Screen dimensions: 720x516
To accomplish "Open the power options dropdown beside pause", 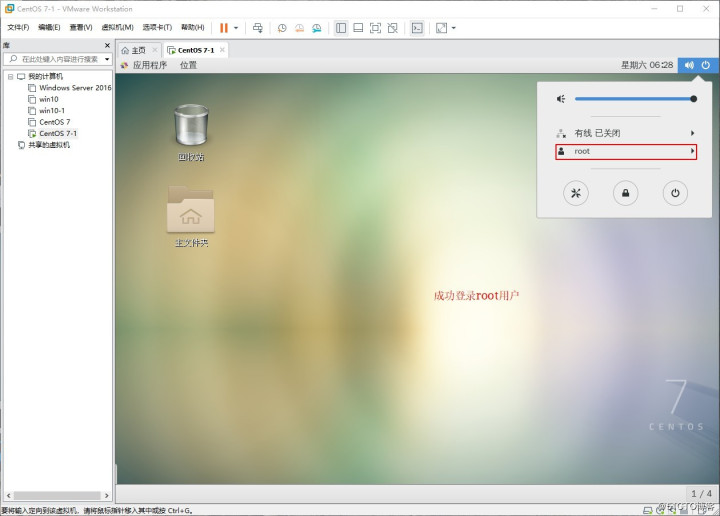I will pyautogui.click(x=236, y=28).
